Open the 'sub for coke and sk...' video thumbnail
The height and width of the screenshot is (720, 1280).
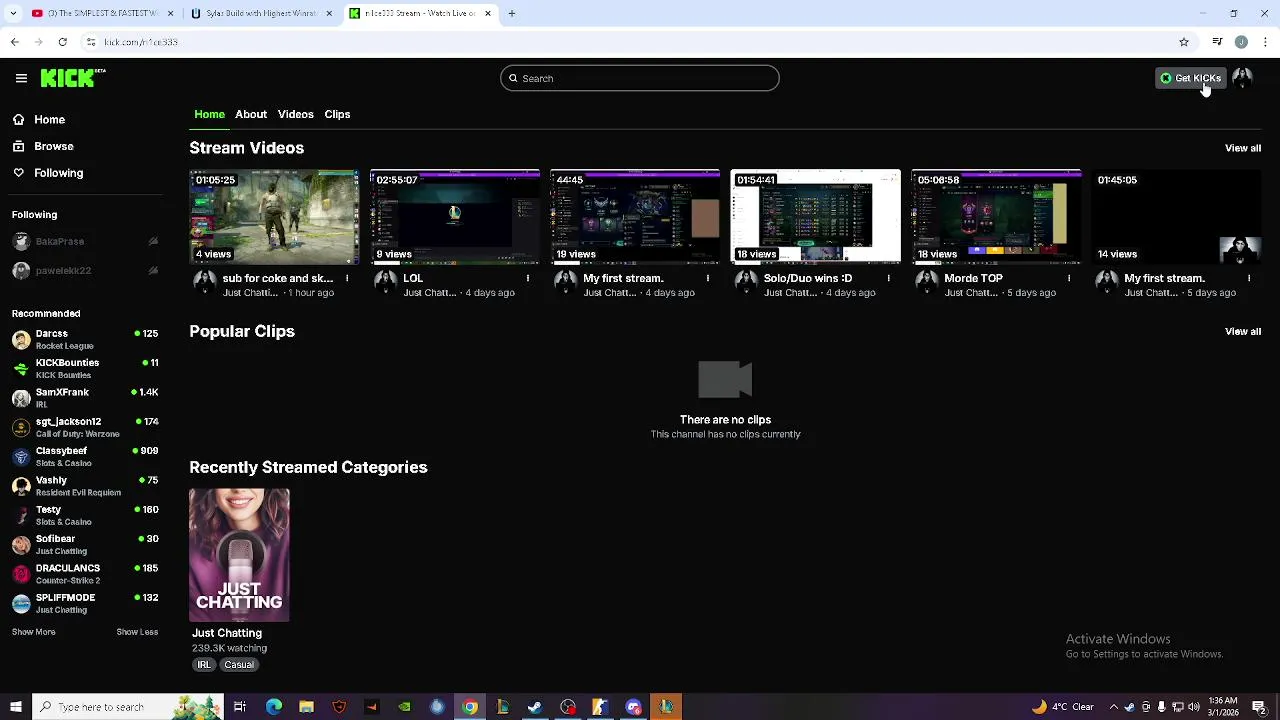click(x=274, y=217)
